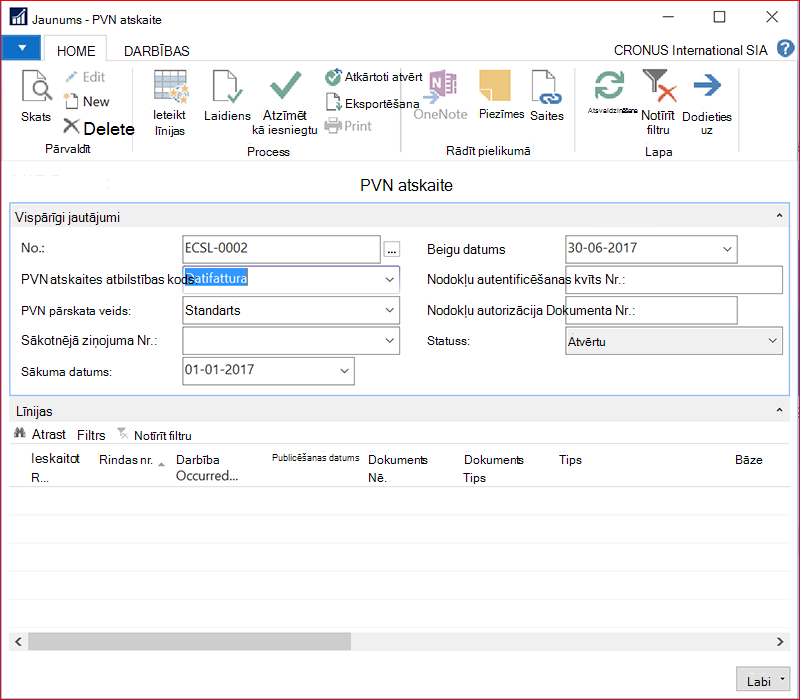The width and height of the screenshot is (800, 700).
Task: Click the Dodieties uz arrow icon
Action: tap(707, 85)
